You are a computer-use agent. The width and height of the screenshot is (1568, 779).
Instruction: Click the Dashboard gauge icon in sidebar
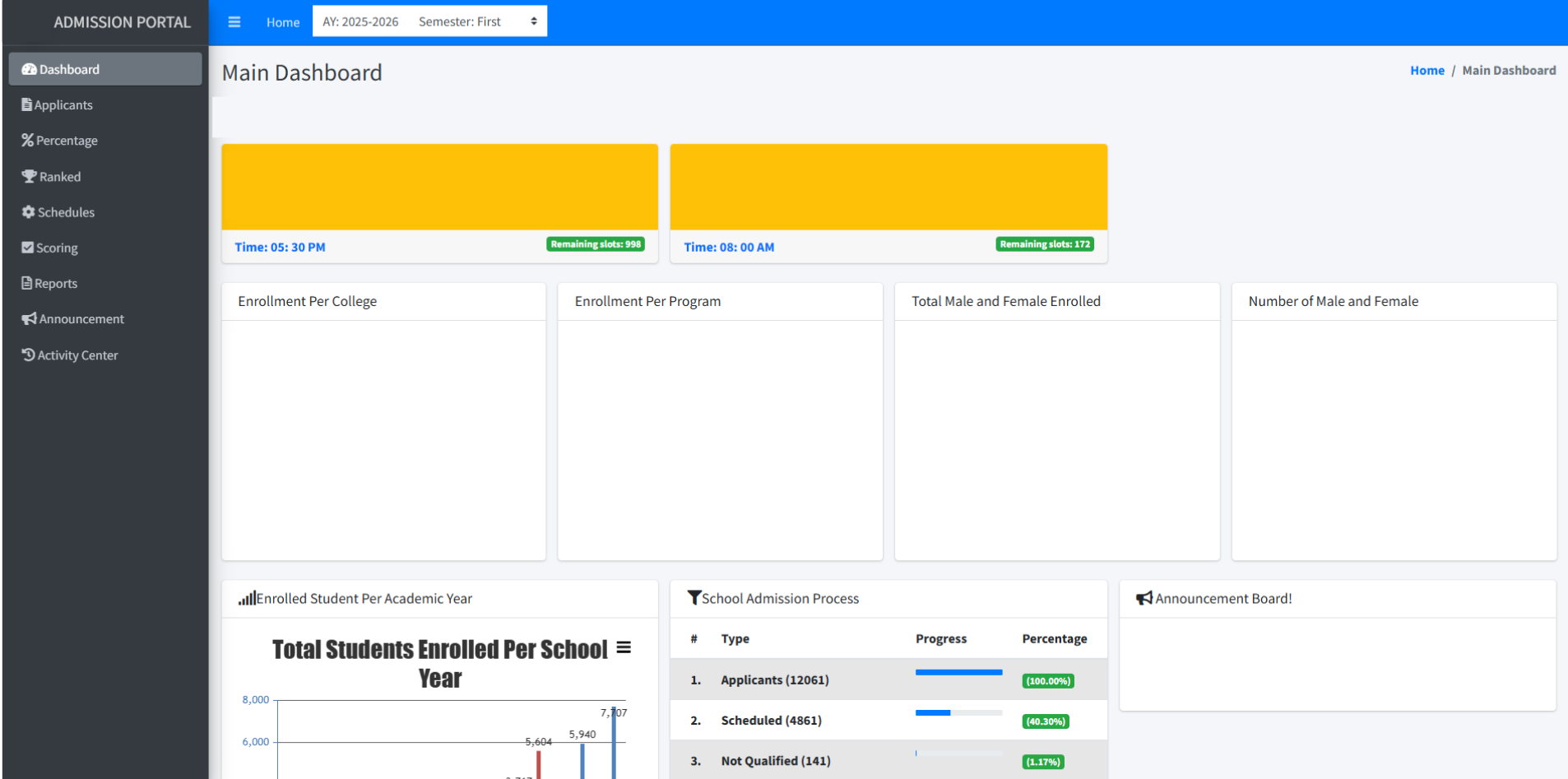coord(29,69)
